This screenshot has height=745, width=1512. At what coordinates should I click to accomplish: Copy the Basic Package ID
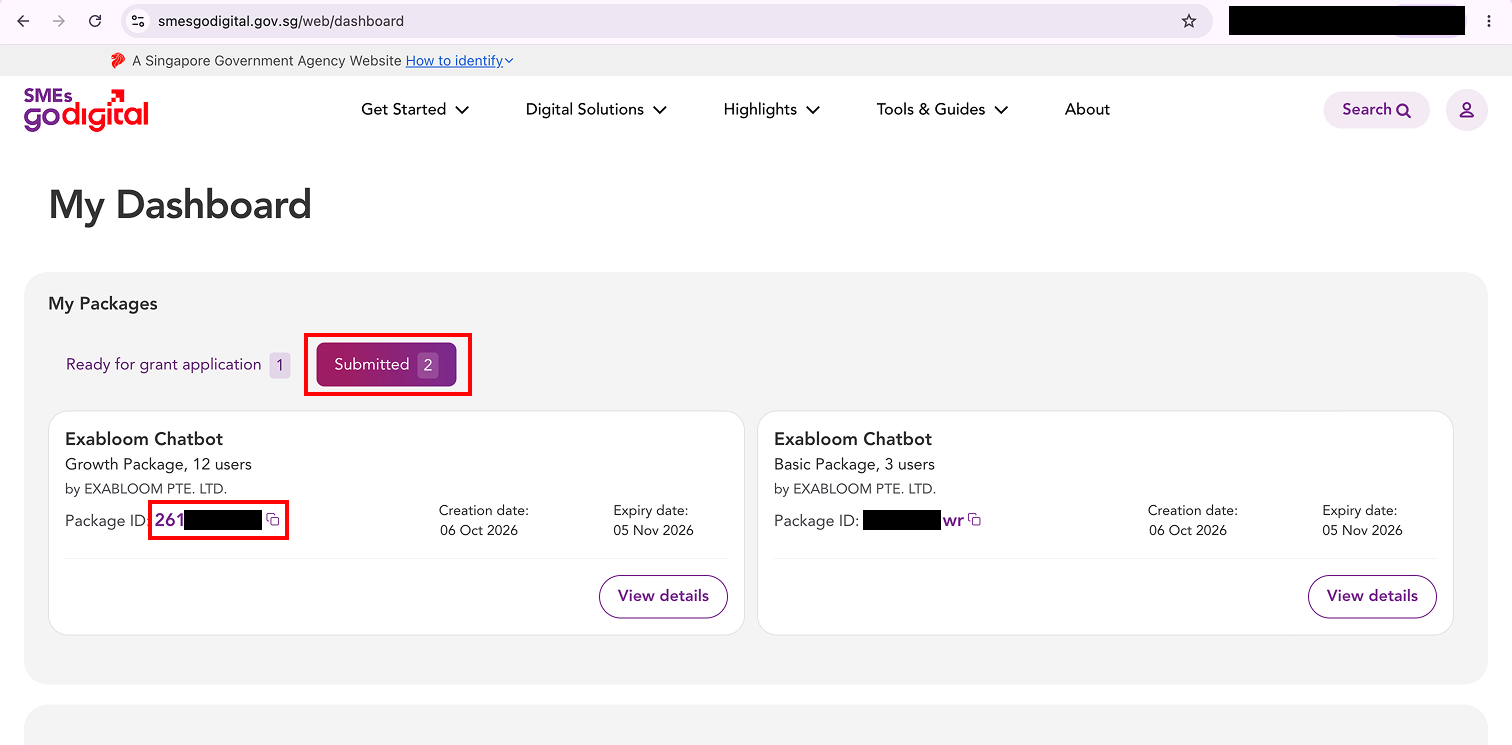pyautogui.click(x=974, y=520)
